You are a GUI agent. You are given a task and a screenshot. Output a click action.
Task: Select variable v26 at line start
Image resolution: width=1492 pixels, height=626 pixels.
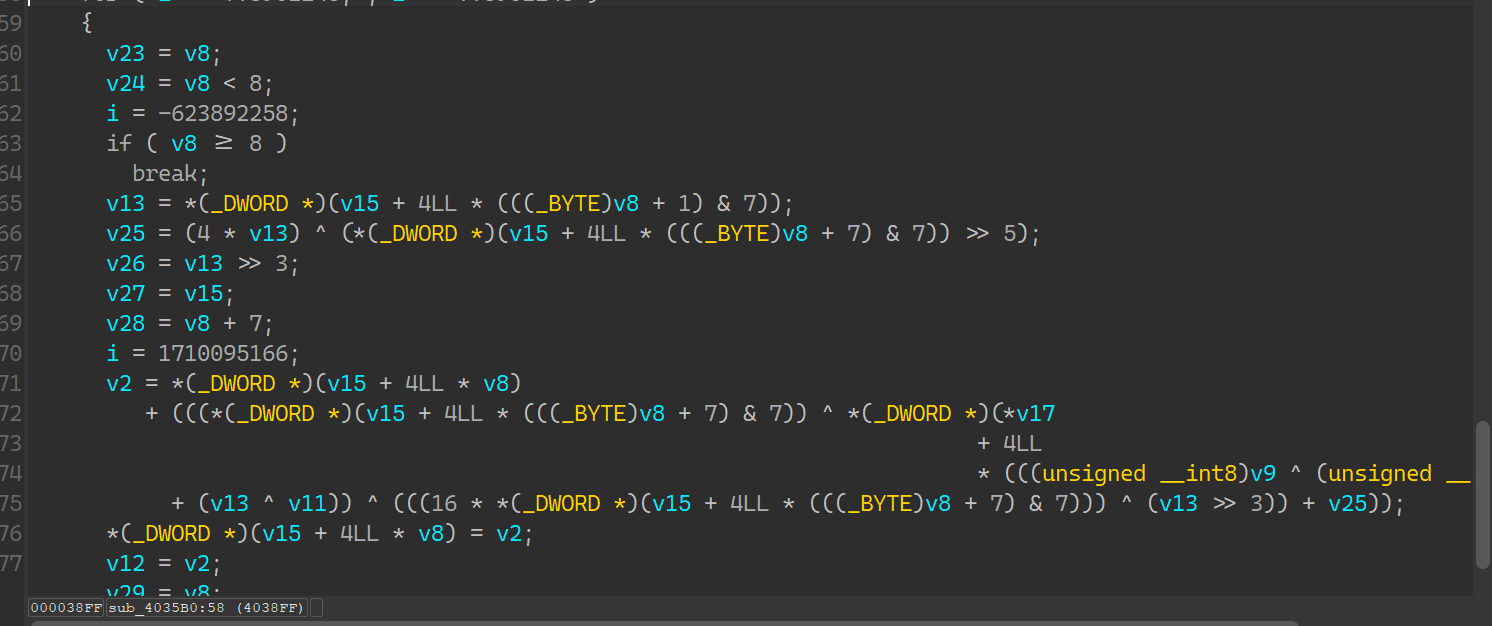[126, 264]
